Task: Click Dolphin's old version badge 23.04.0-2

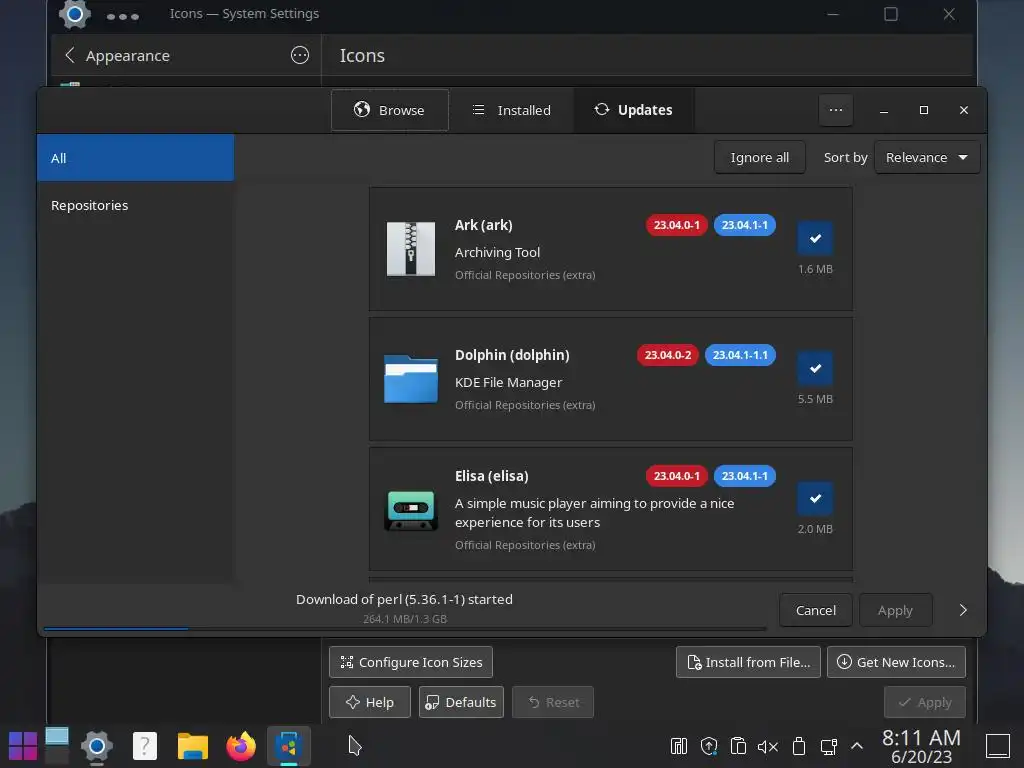Action: [667, 355]
